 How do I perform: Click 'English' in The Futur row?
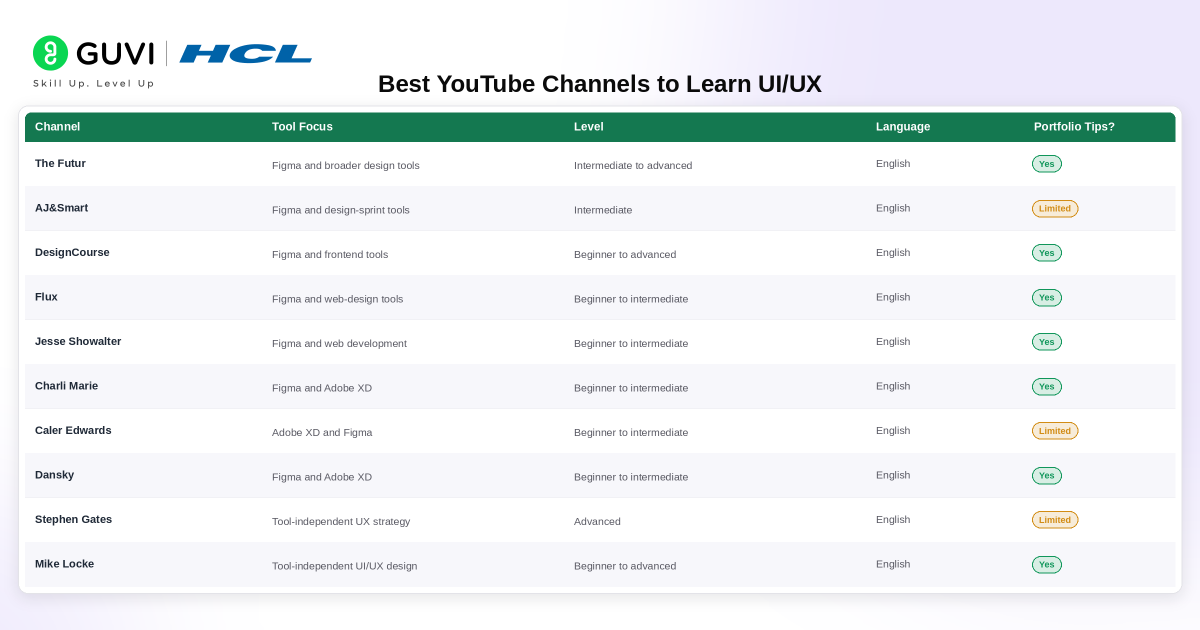pyautogui.click(x=893, y=163)
